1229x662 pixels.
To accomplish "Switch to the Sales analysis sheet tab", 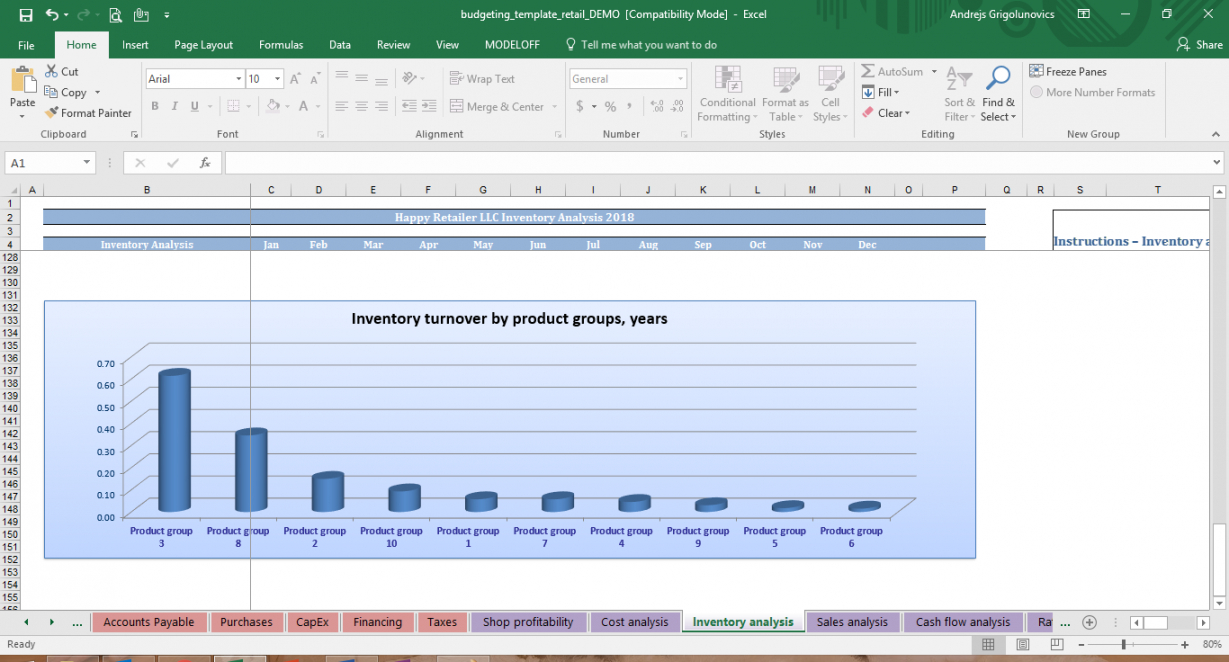I will tap(852, 622).
